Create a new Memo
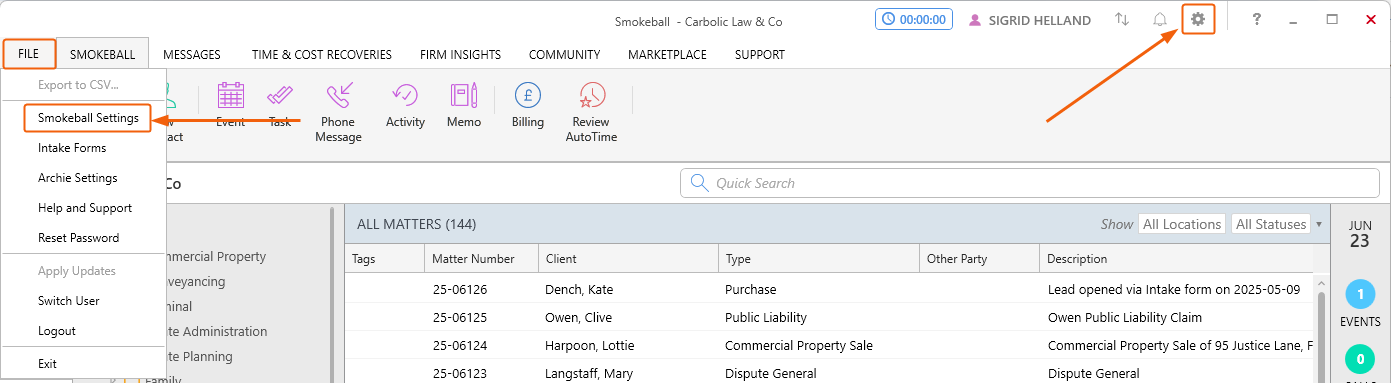Viewport: 1391px width, 383px height. 464,106
